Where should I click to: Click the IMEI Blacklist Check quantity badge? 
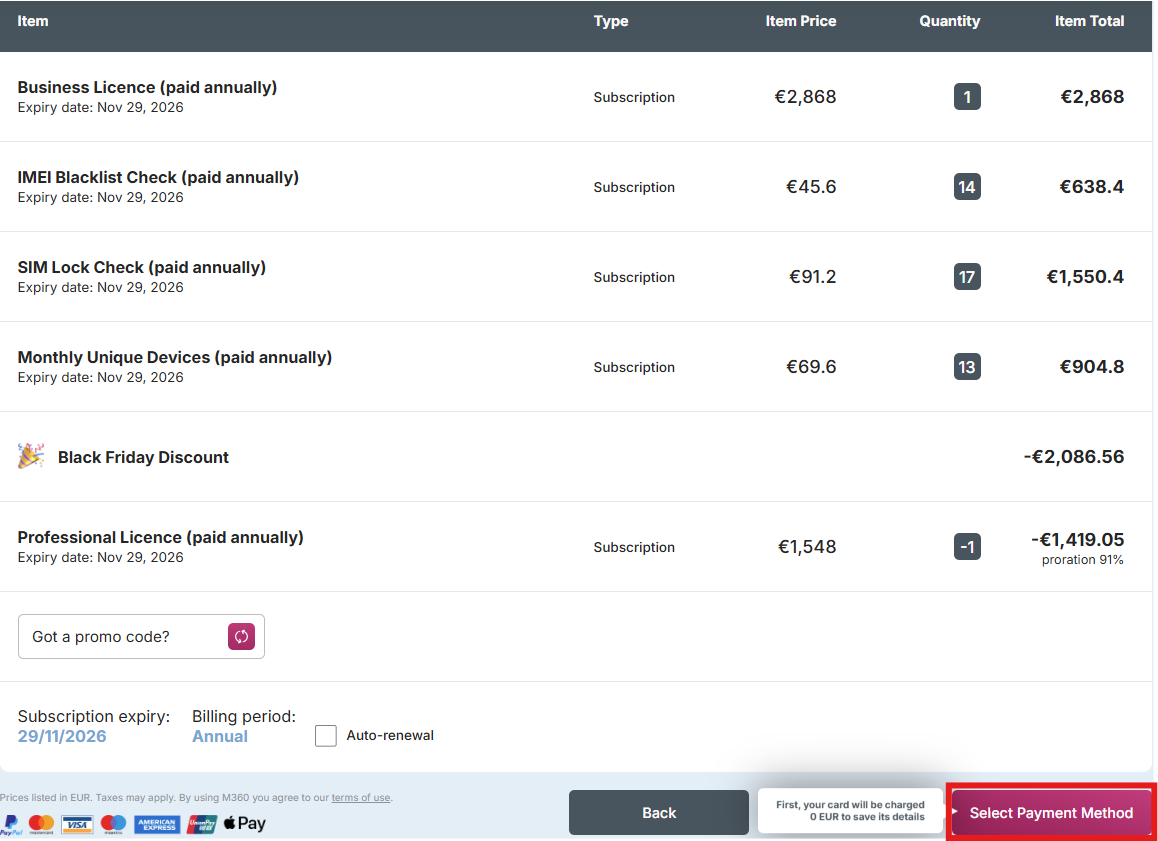(966, 187)
